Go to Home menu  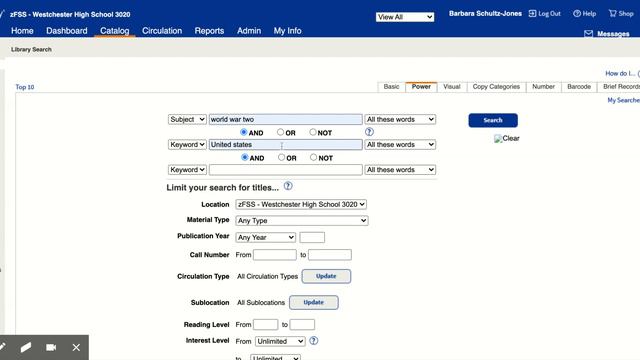[22, 31]
